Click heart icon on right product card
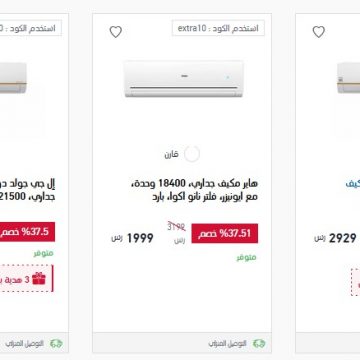Viewport: 360px width, 360px height. [318, 32]
